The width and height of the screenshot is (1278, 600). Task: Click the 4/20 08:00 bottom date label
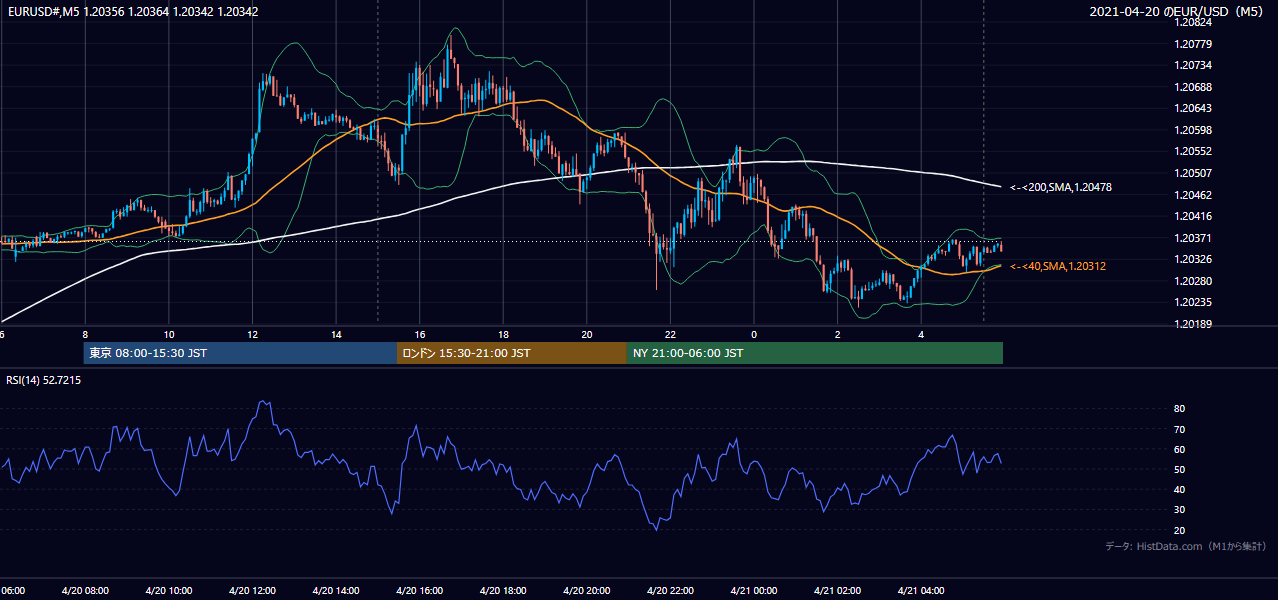point(83,590)
